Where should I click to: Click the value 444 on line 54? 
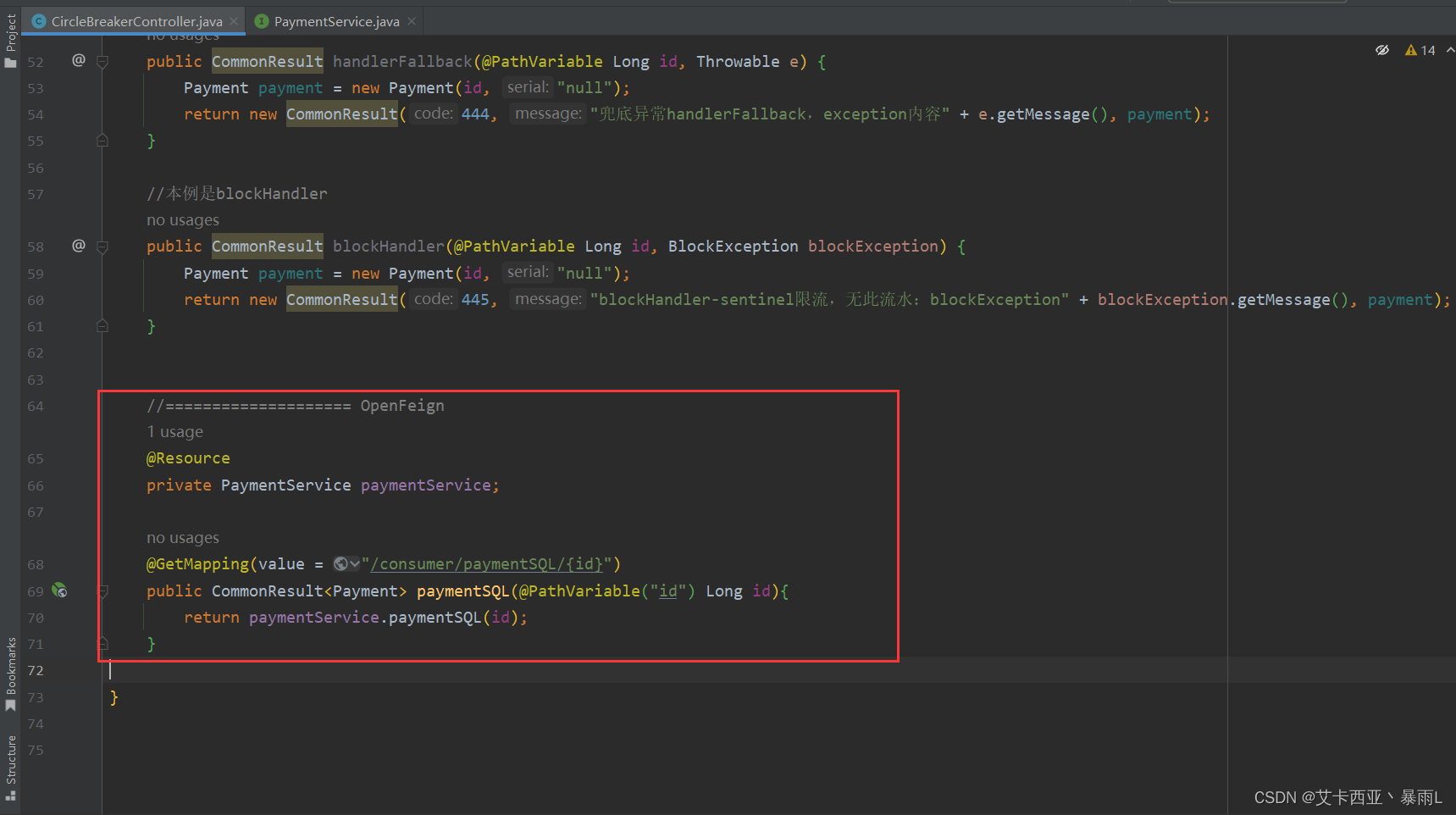coord(475,114)
